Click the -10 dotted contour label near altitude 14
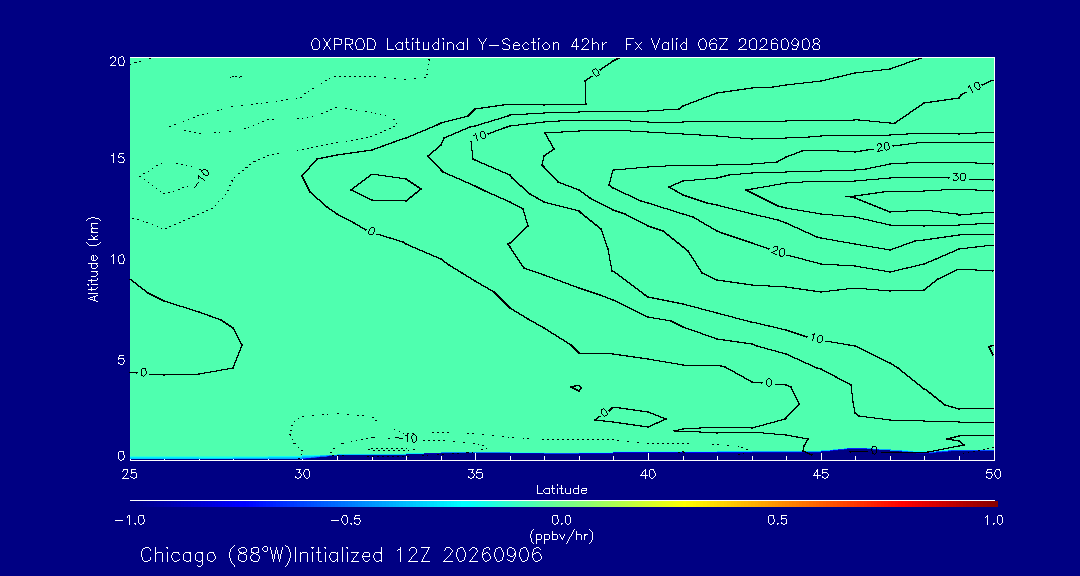The width and height of the screenshot is (1080, 576). coord(202,177)
